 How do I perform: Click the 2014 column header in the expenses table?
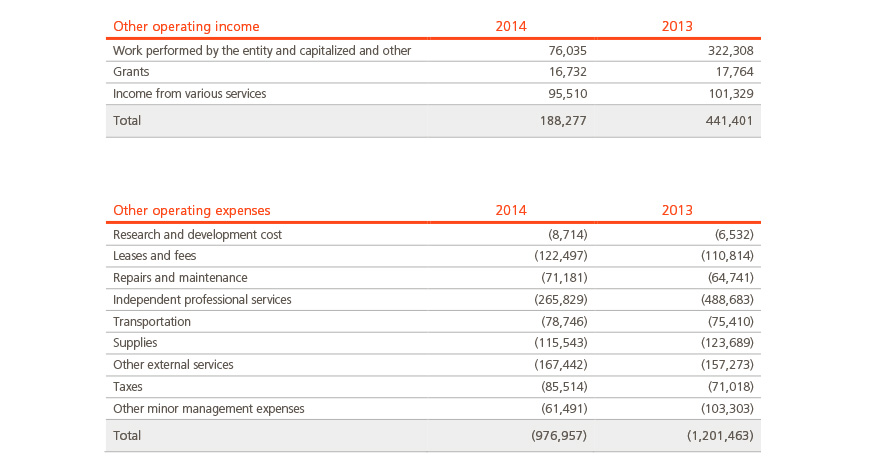(x=511, y=210)
